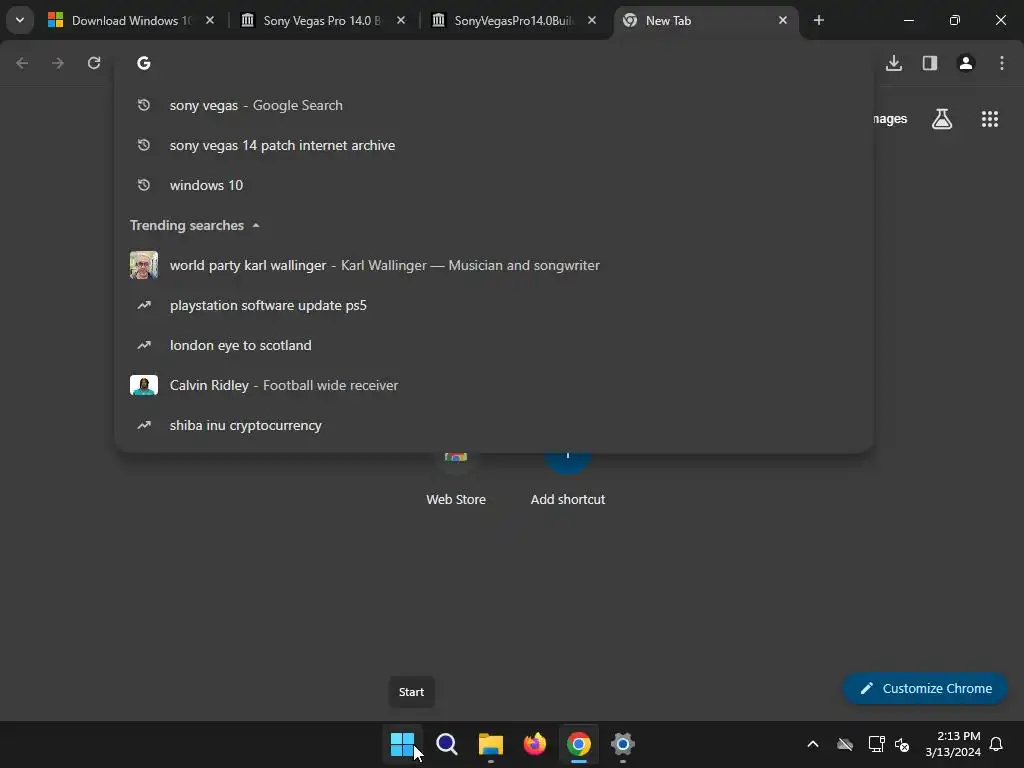1024x768 pixels.
Task: Select 'world party karl wallinger' trending suggestion
Action: [x=494, y=265]
